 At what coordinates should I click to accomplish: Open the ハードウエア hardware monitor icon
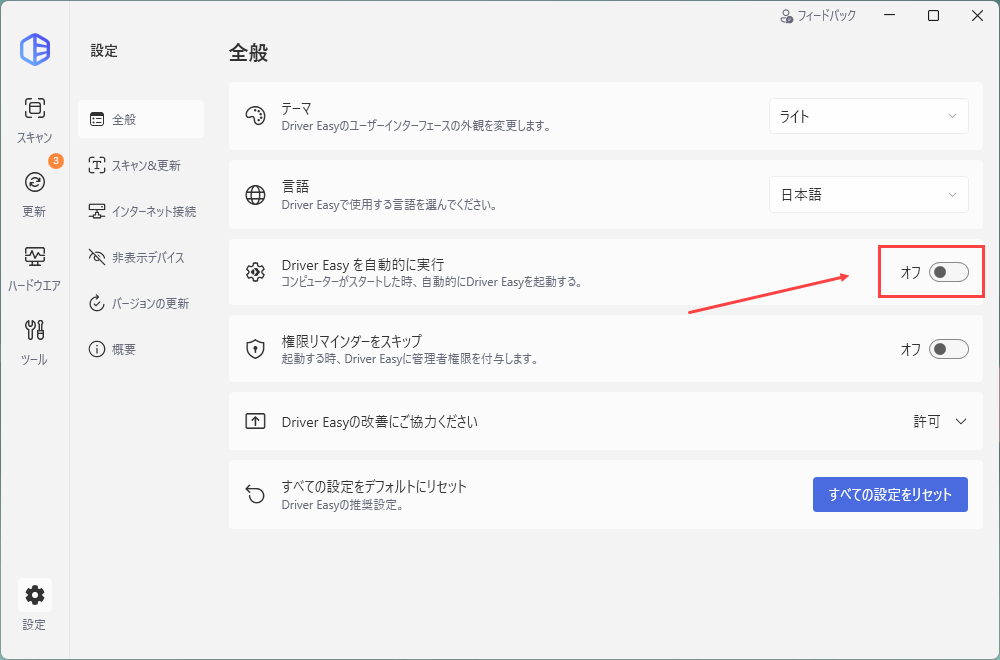point(34,256)
